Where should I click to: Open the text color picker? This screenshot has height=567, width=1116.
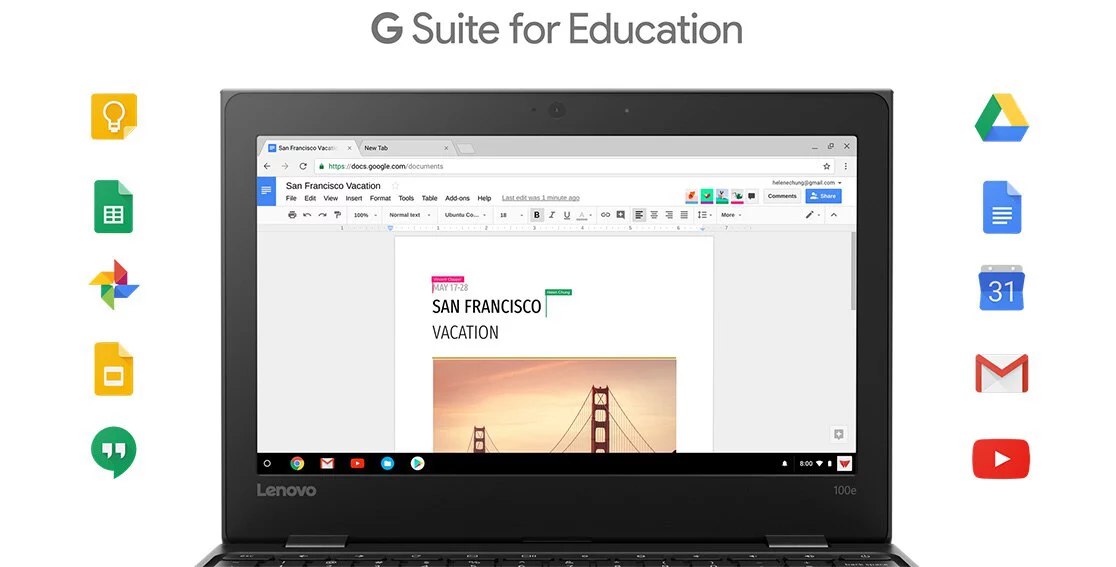click(x=582, y=215)
